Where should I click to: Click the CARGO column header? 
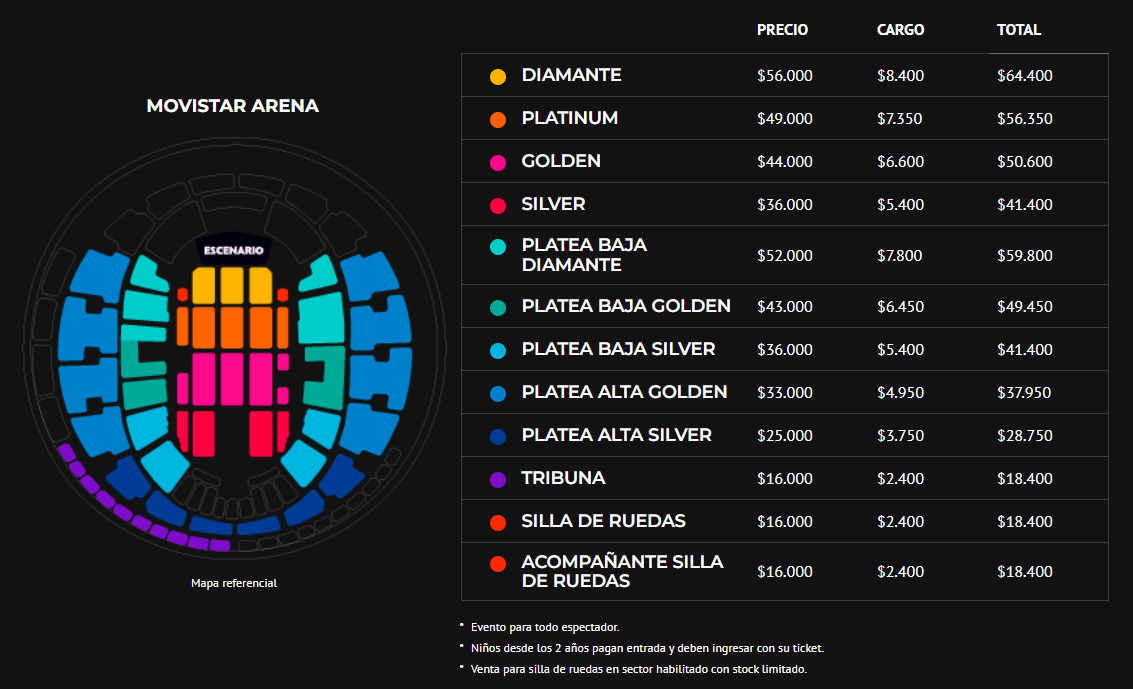click(900, 30)
